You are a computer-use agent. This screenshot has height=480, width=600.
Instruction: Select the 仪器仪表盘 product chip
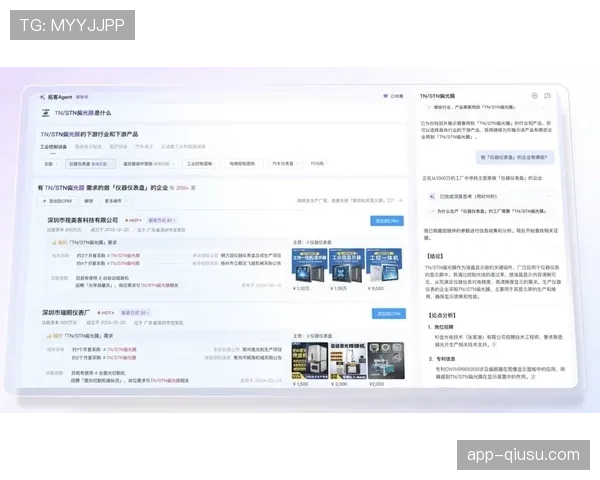90,164
